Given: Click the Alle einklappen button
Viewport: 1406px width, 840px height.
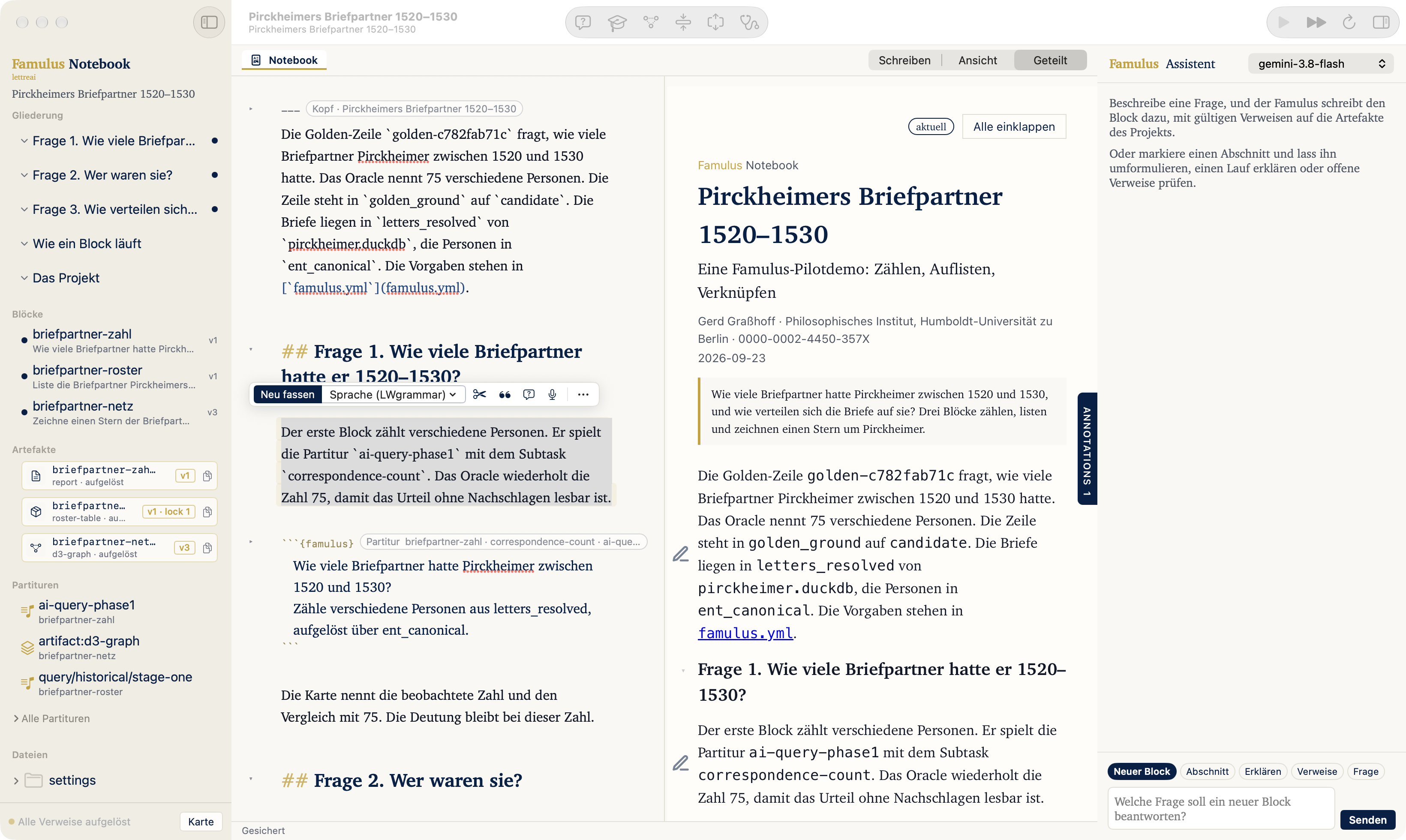Looking at the screenshot, I should click(1014, 126).
